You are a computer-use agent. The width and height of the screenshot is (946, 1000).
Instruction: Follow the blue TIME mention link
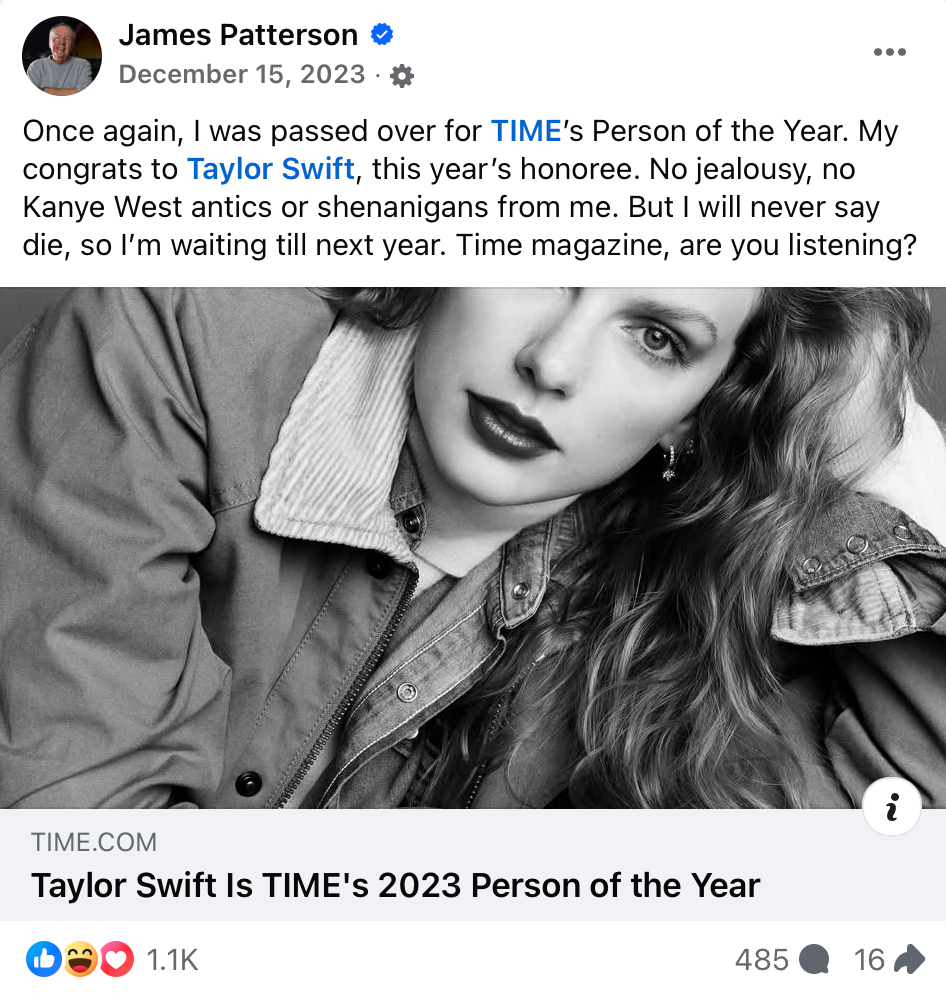tap(526, 131)
